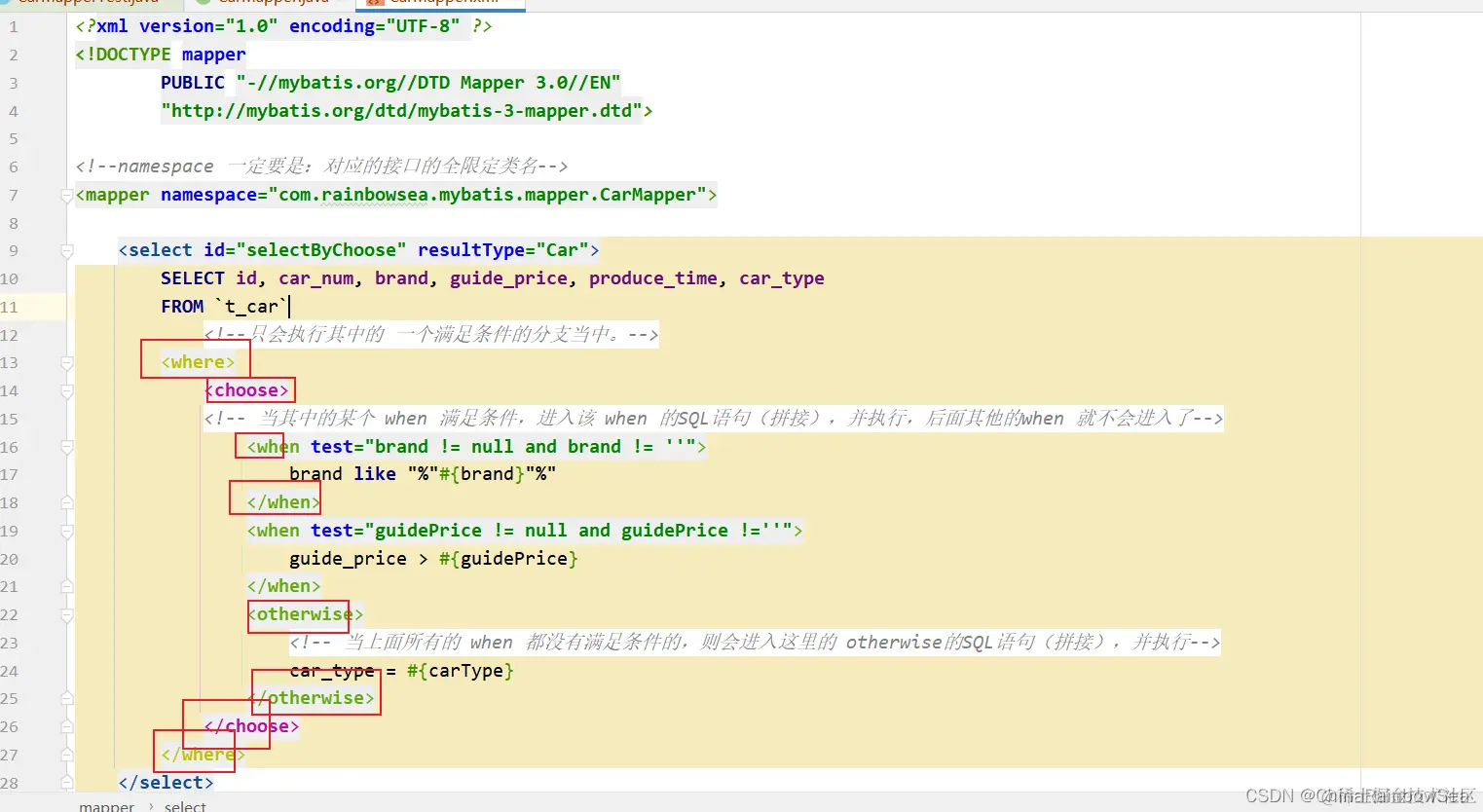The width and height of the screenshot is (1483, 812).
Task: Collapse the guidePrice when tag fold
Action: click(x=67, y=531)
